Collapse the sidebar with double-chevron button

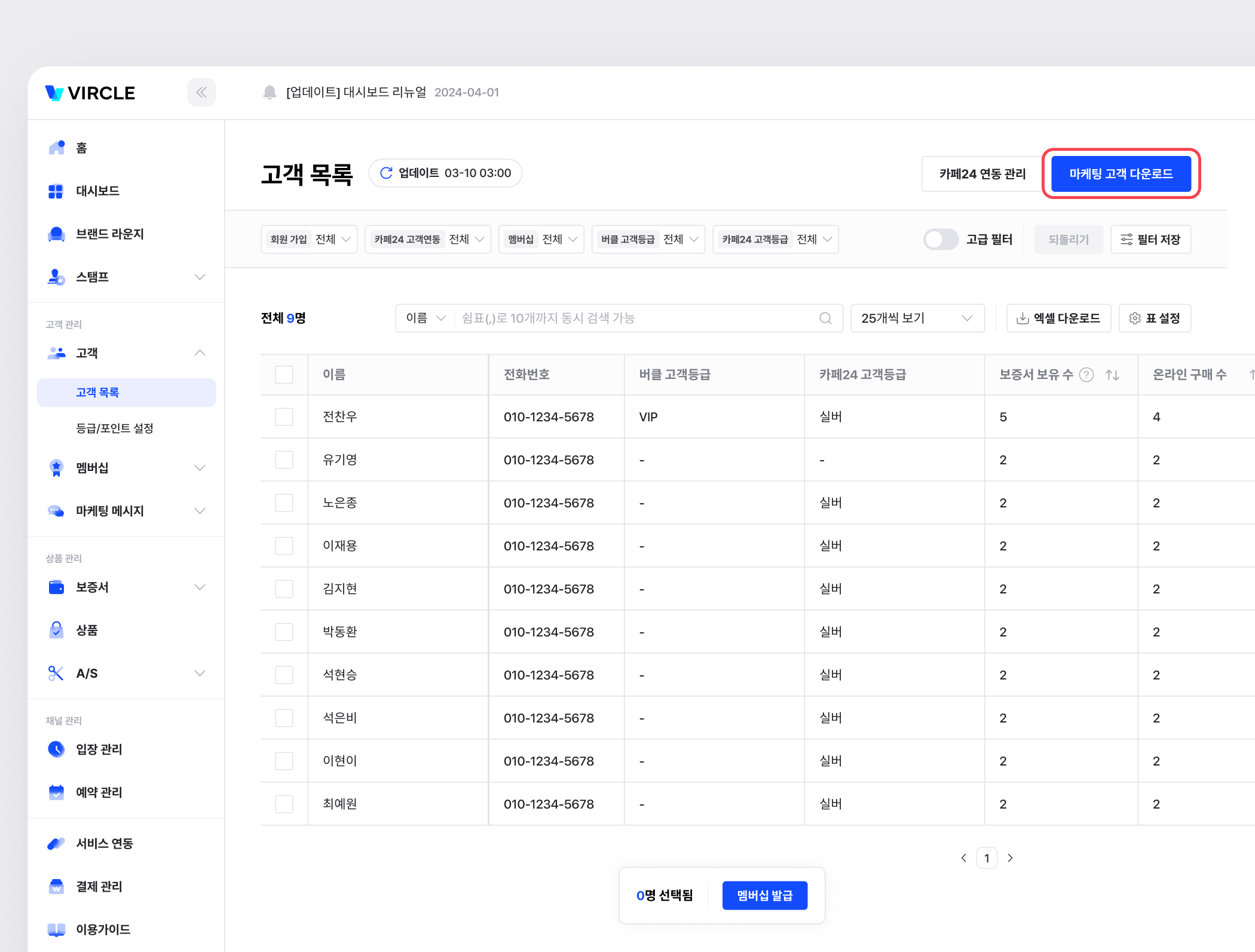(201, 93)
